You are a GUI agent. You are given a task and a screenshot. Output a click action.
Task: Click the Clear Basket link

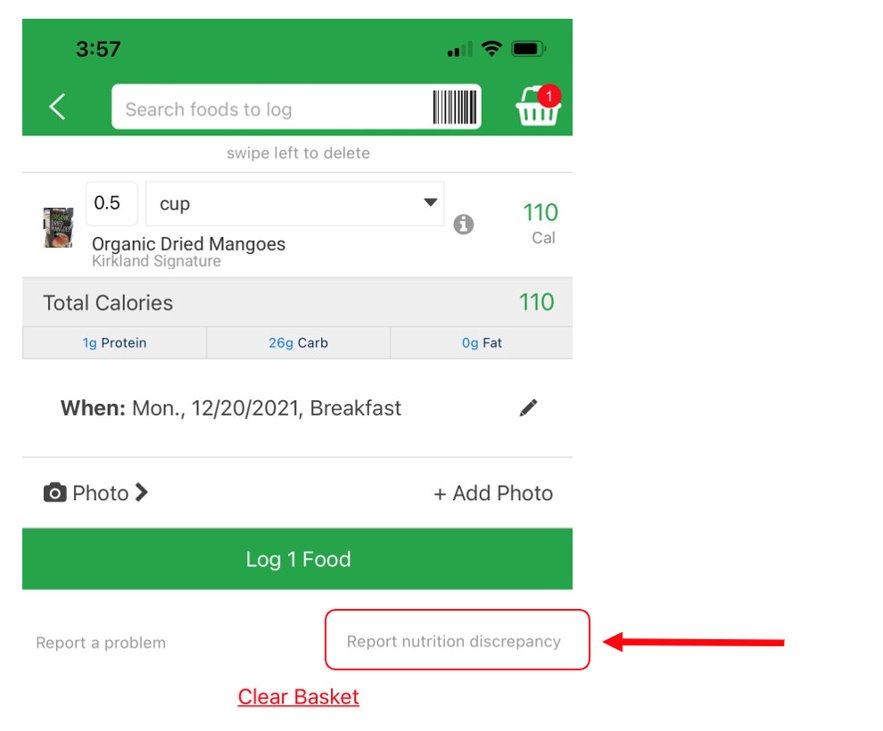(x=298, y=697)
